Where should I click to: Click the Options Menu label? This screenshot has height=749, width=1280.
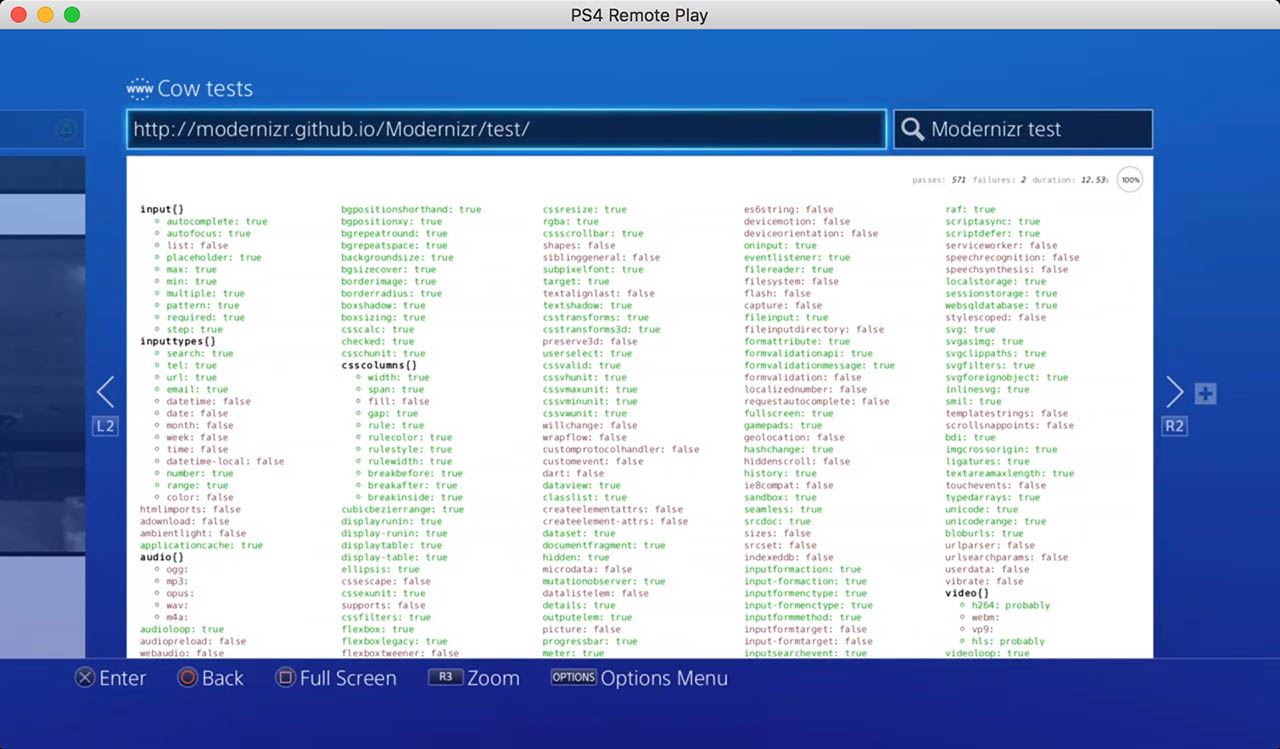coord(664,678)
